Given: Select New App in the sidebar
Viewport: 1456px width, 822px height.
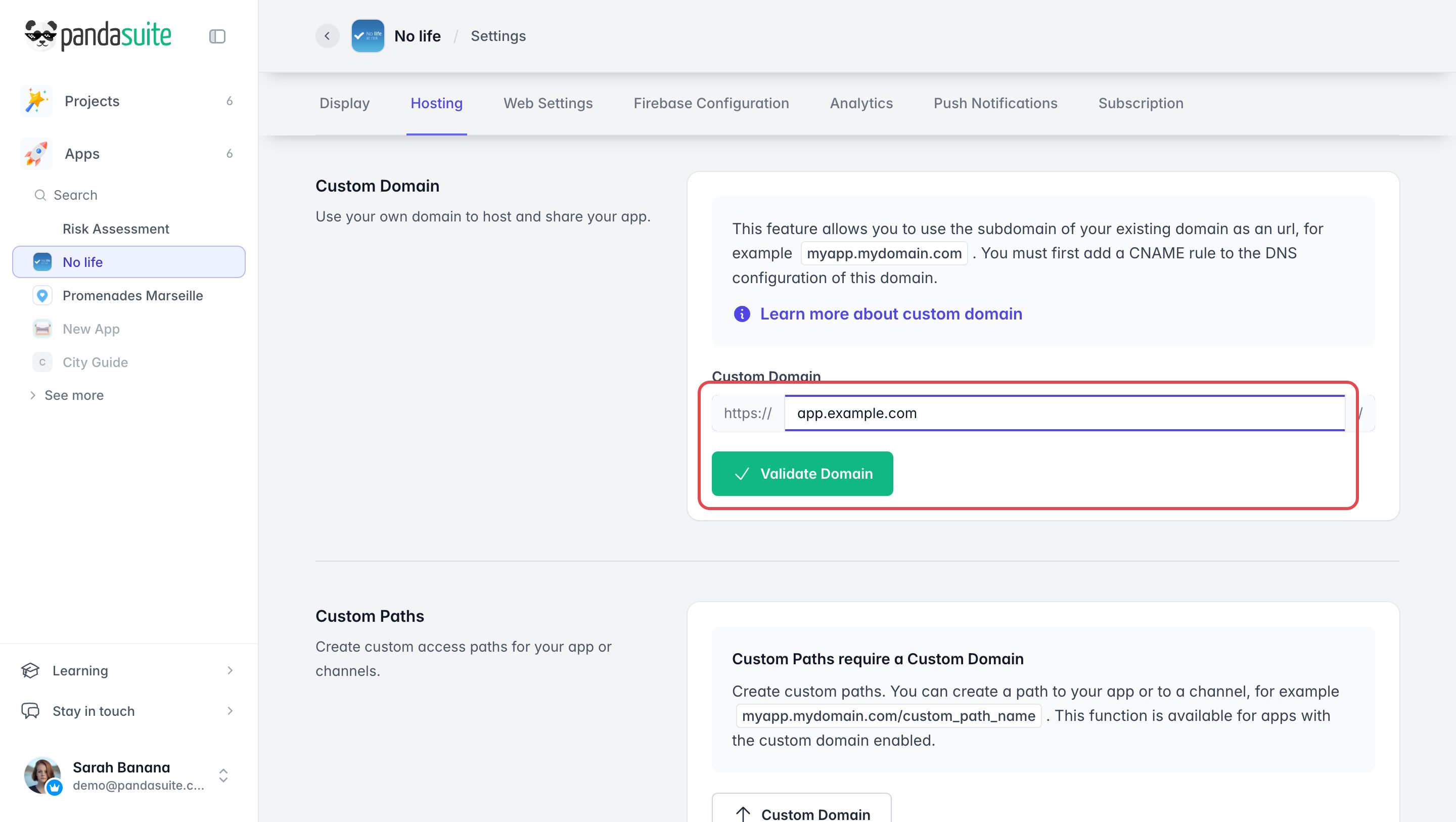Looking at the screenshot, I should click(129, 329).
